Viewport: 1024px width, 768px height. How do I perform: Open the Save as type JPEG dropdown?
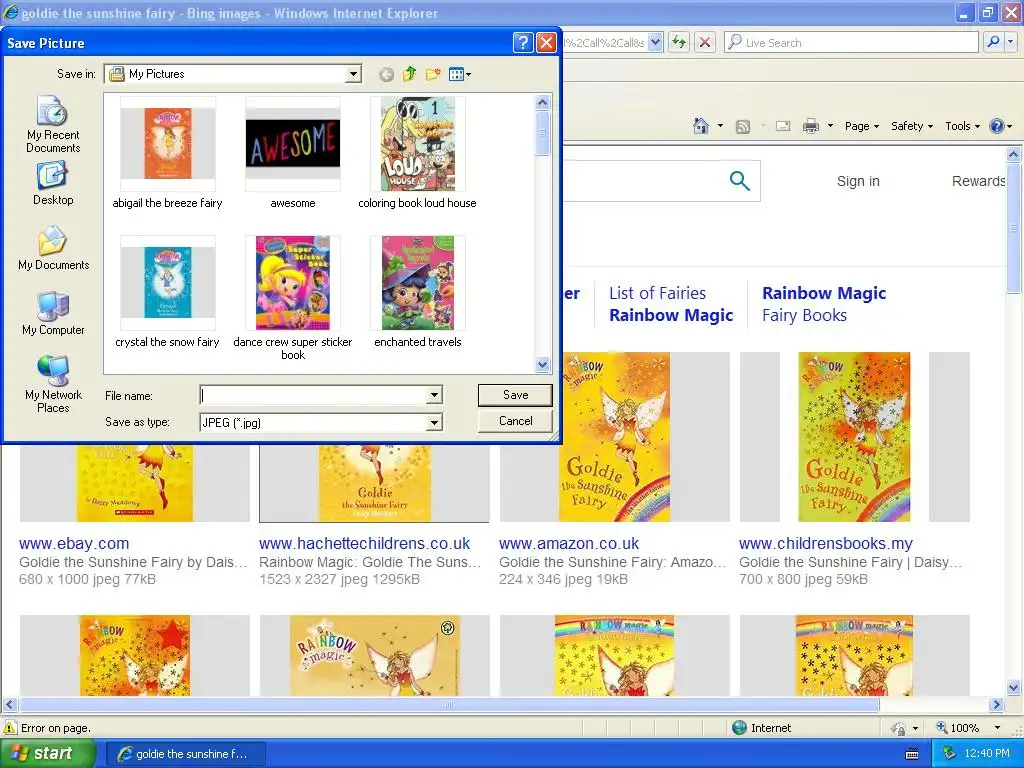click(x=434, y=423)
